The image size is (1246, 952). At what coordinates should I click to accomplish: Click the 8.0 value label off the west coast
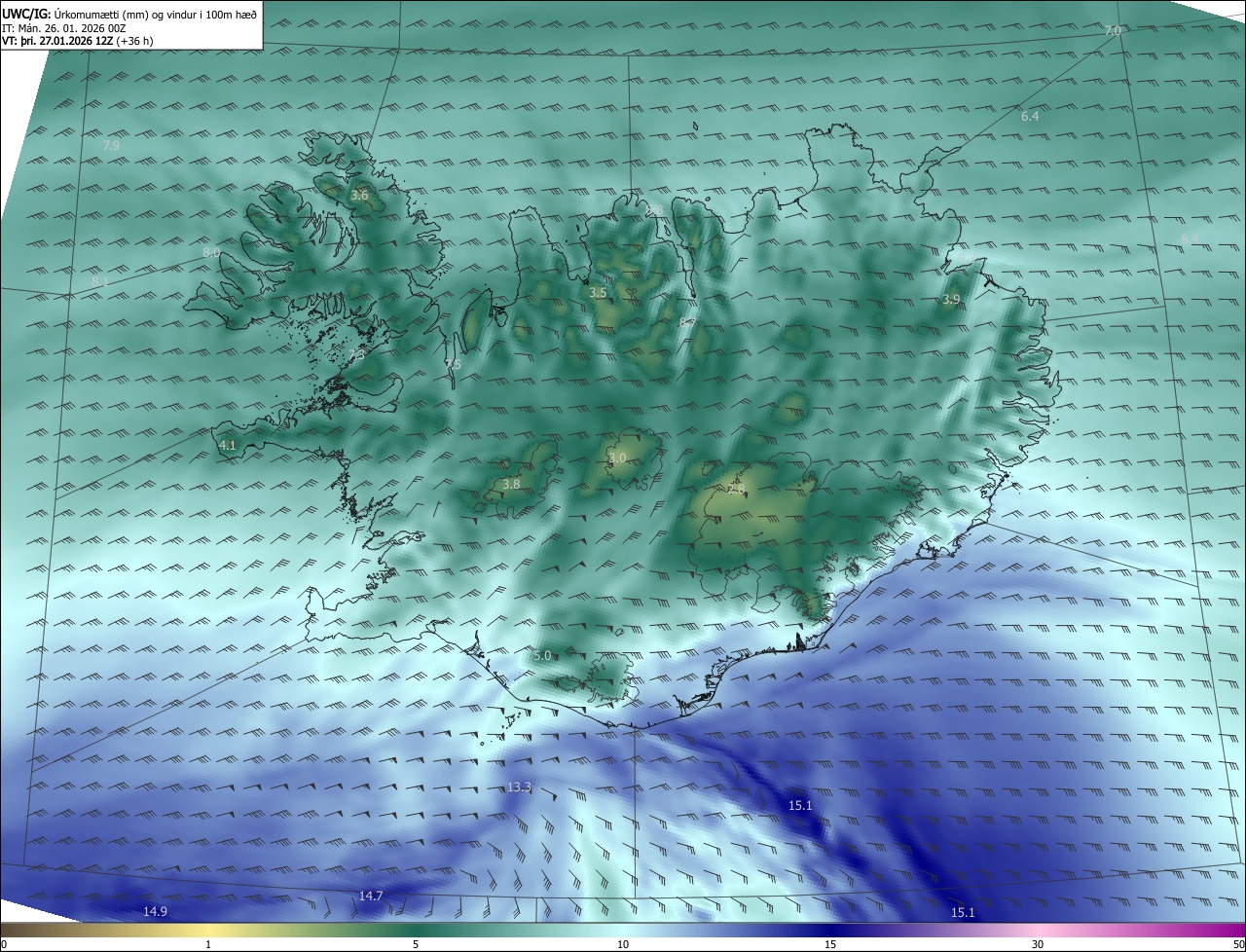pyautogui.click(x=211, y=253)
